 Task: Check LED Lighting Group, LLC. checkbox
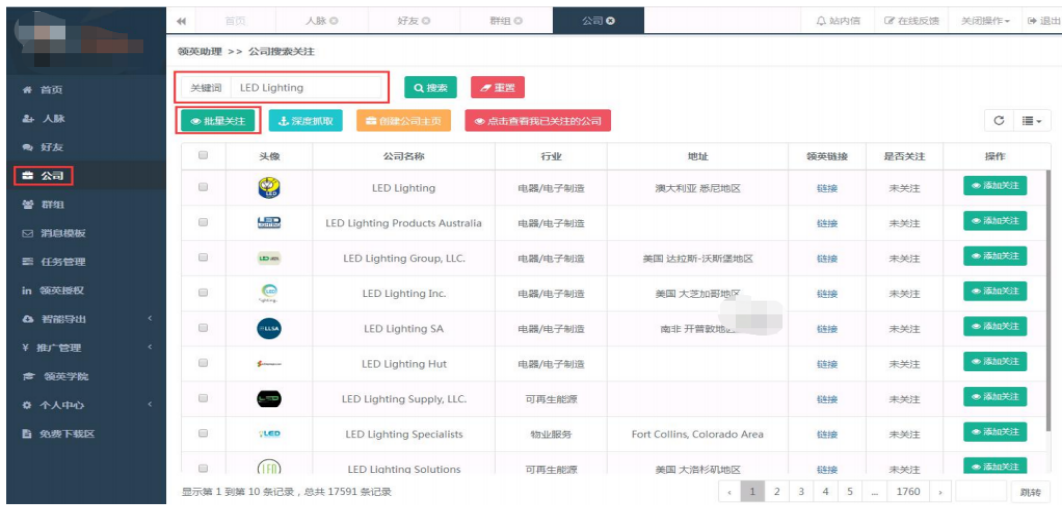[203, 258]
